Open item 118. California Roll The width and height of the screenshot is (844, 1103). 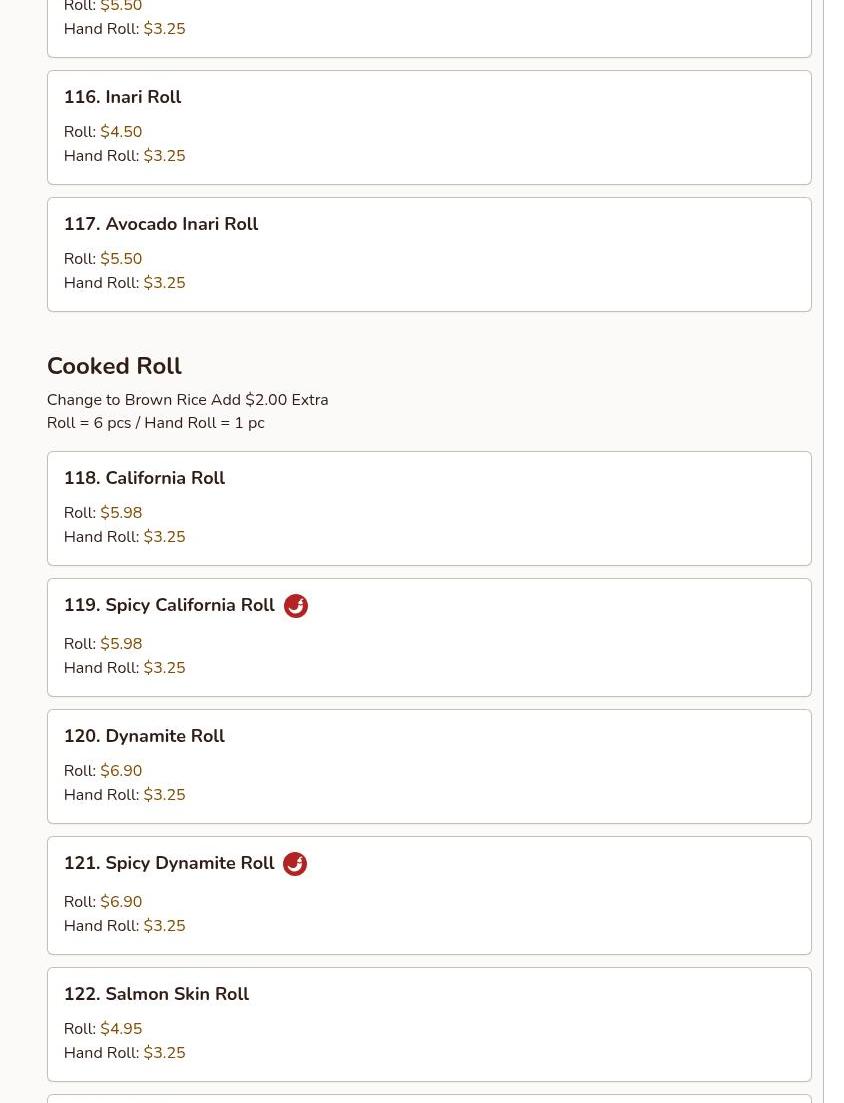(144, 478)
